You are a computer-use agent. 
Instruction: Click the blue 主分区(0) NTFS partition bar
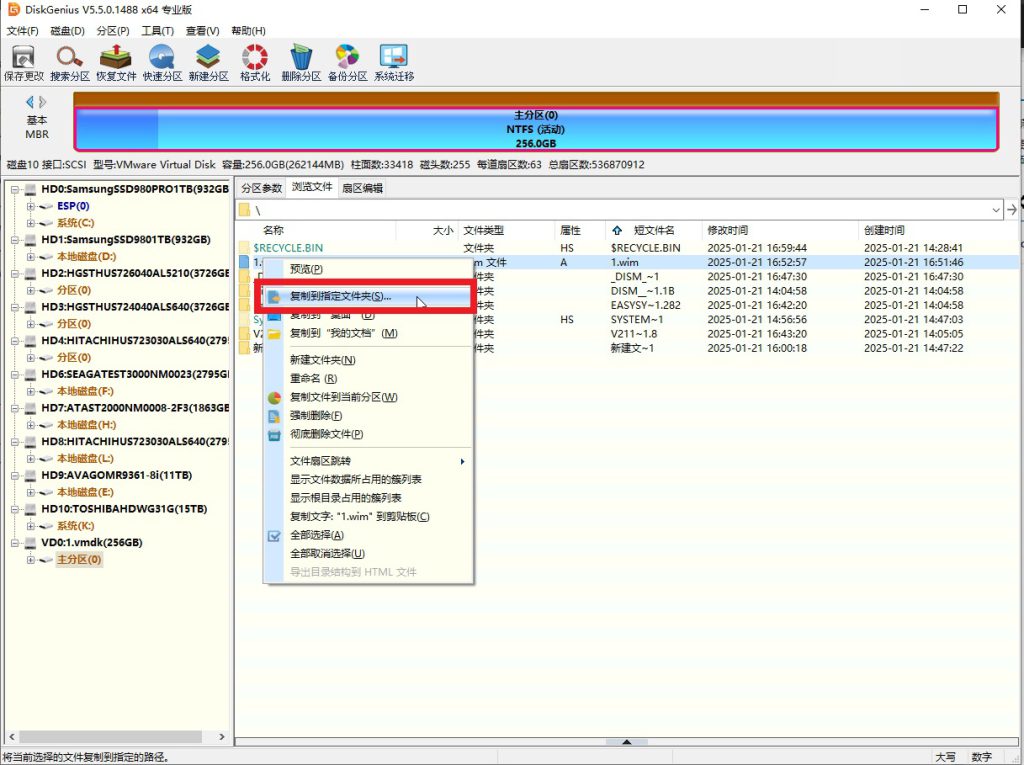[535, 129]
